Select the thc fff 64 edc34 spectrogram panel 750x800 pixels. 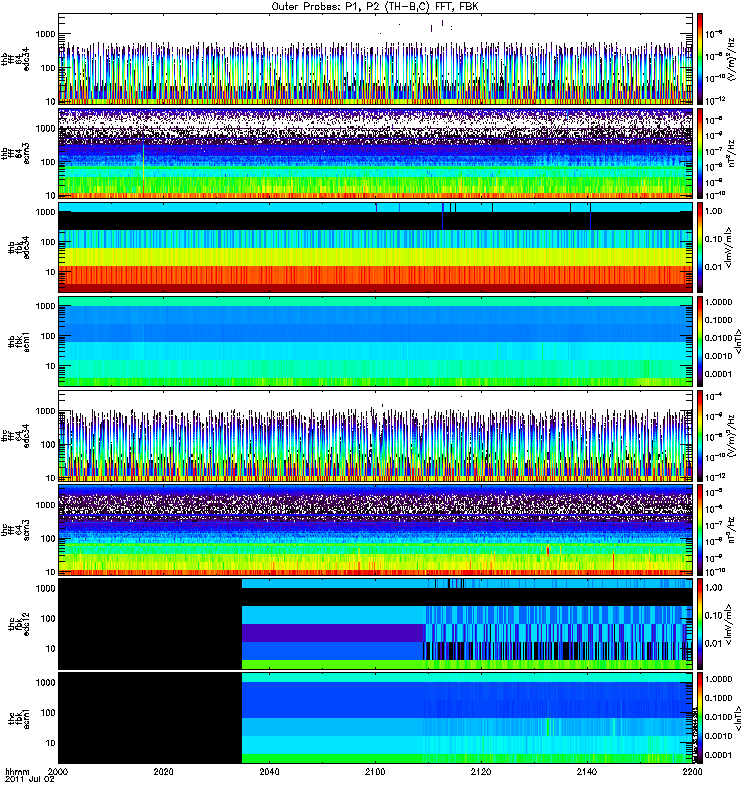coord(376,436)
